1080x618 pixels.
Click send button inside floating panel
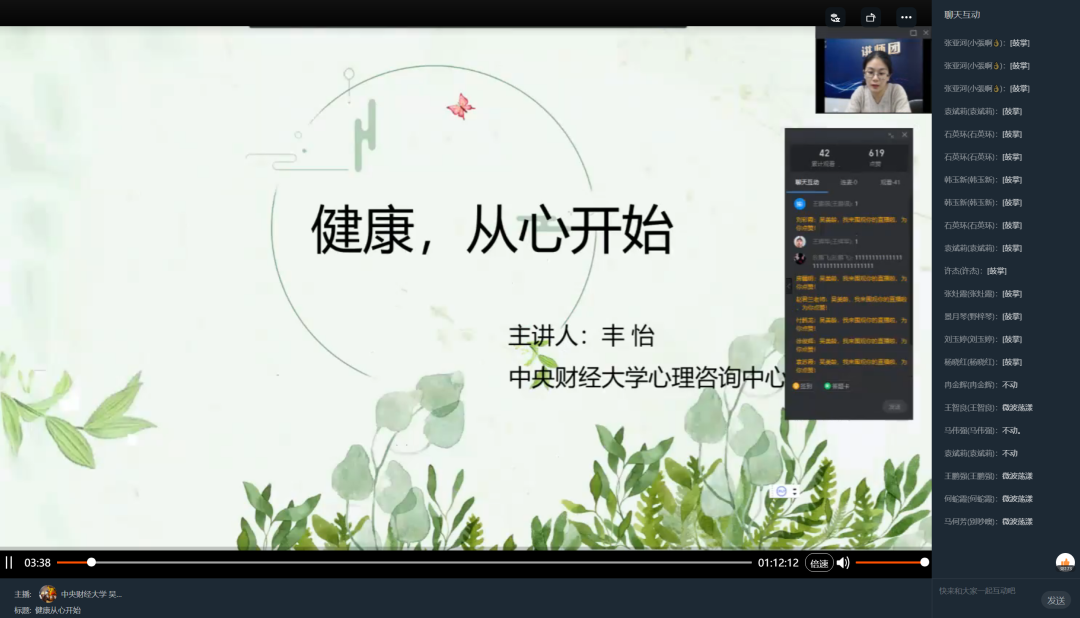(x=894, y=407)
